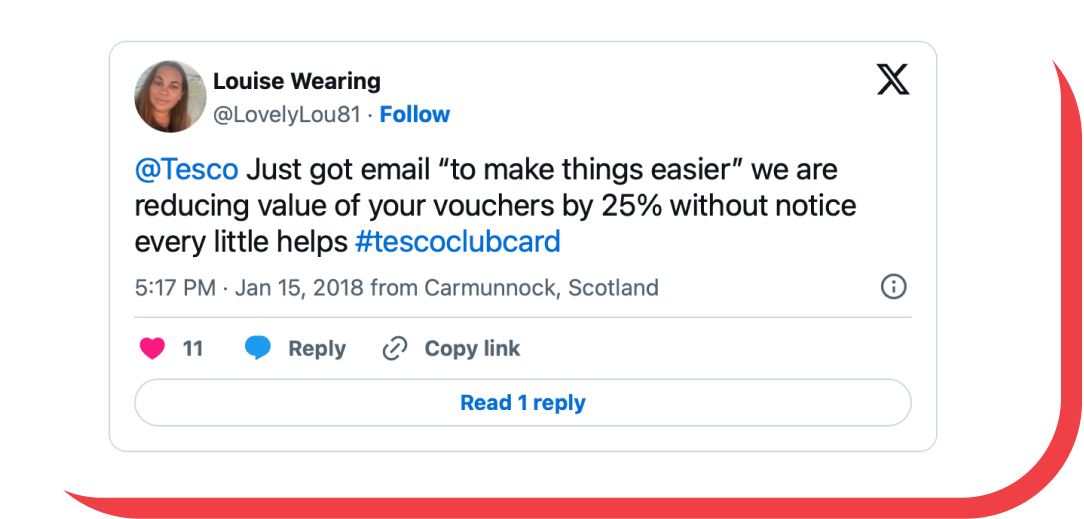The image size is (1084, 519).
Task: Open the 5:17 PM Jan 15, 2018 timestamp
Action: (x=248, y=288)
